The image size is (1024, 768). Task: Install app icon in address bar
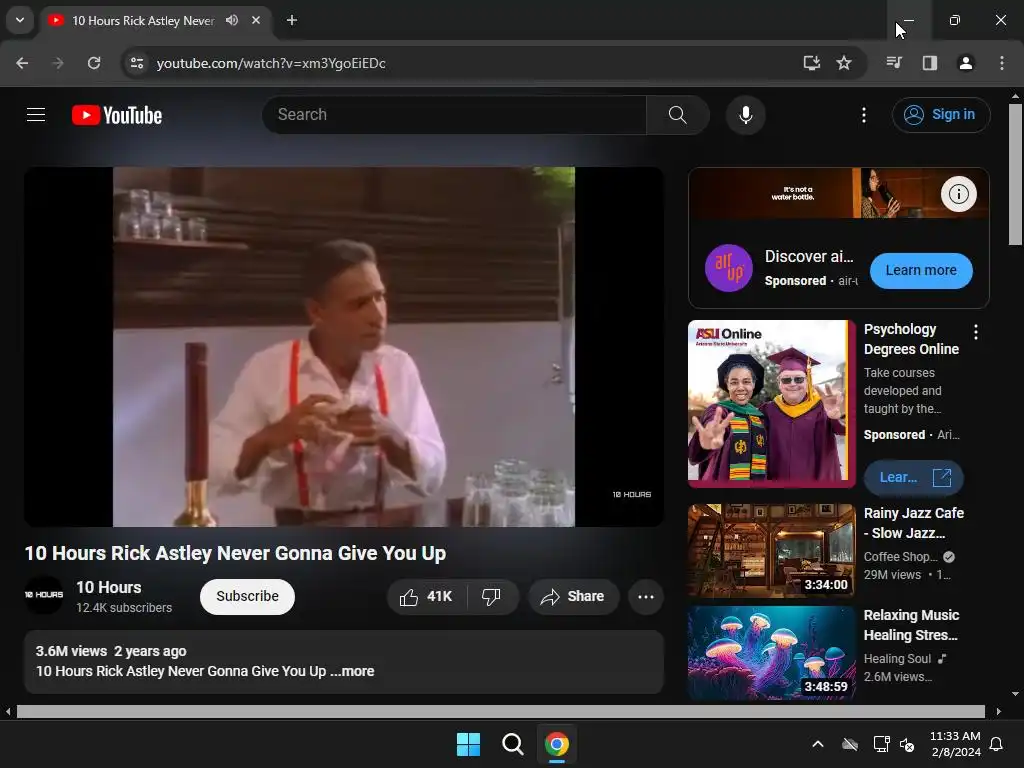811,63
